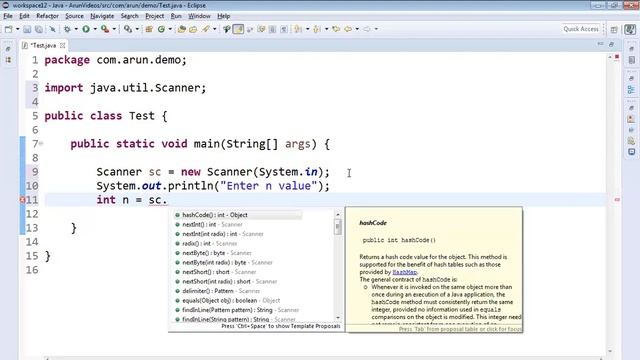Open the Console view icon
The width and height of the screenshot is (640, 360).
point(631,152)
